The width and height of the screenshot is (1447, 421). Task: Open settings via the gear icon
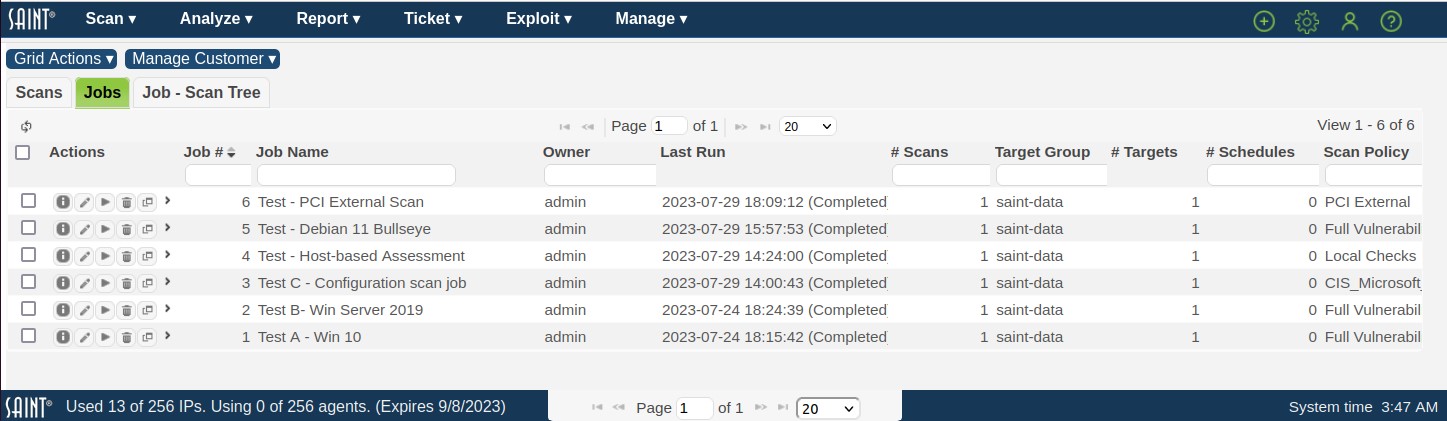coord(1307,21)
